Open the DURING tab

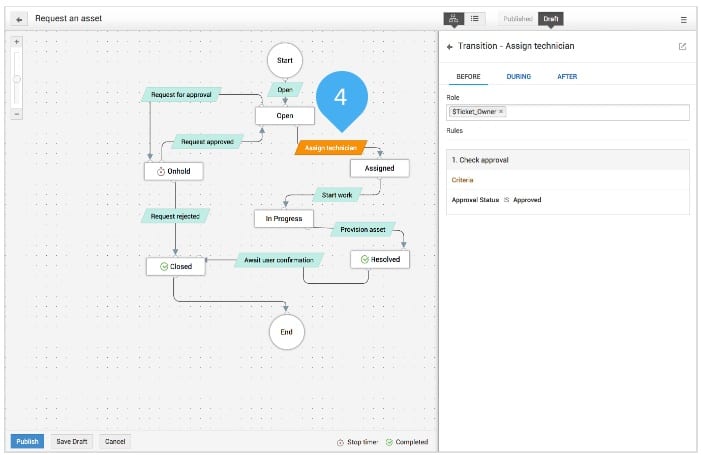[519, 76]
